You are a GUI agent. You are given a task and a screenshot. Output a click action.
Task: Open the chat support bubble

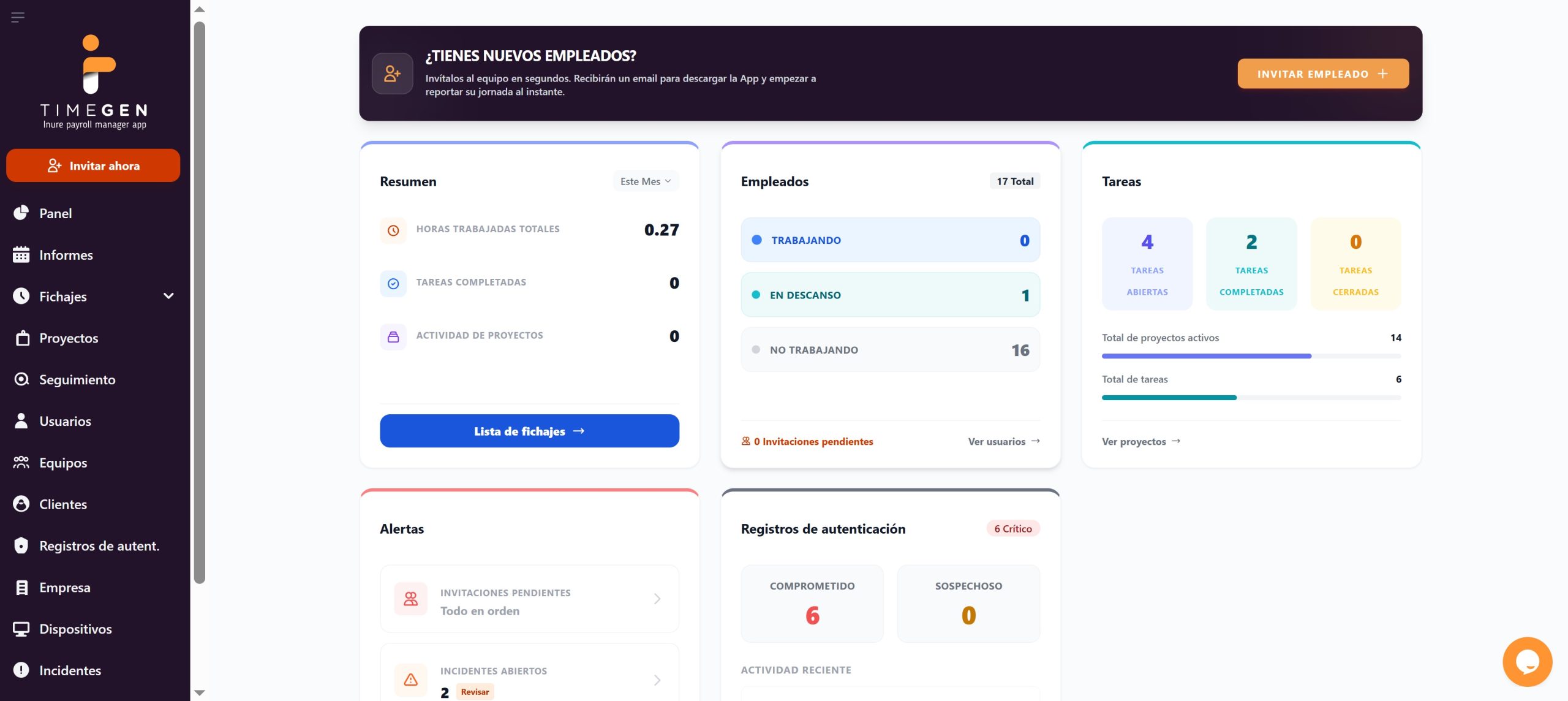tap(1527, 662)
